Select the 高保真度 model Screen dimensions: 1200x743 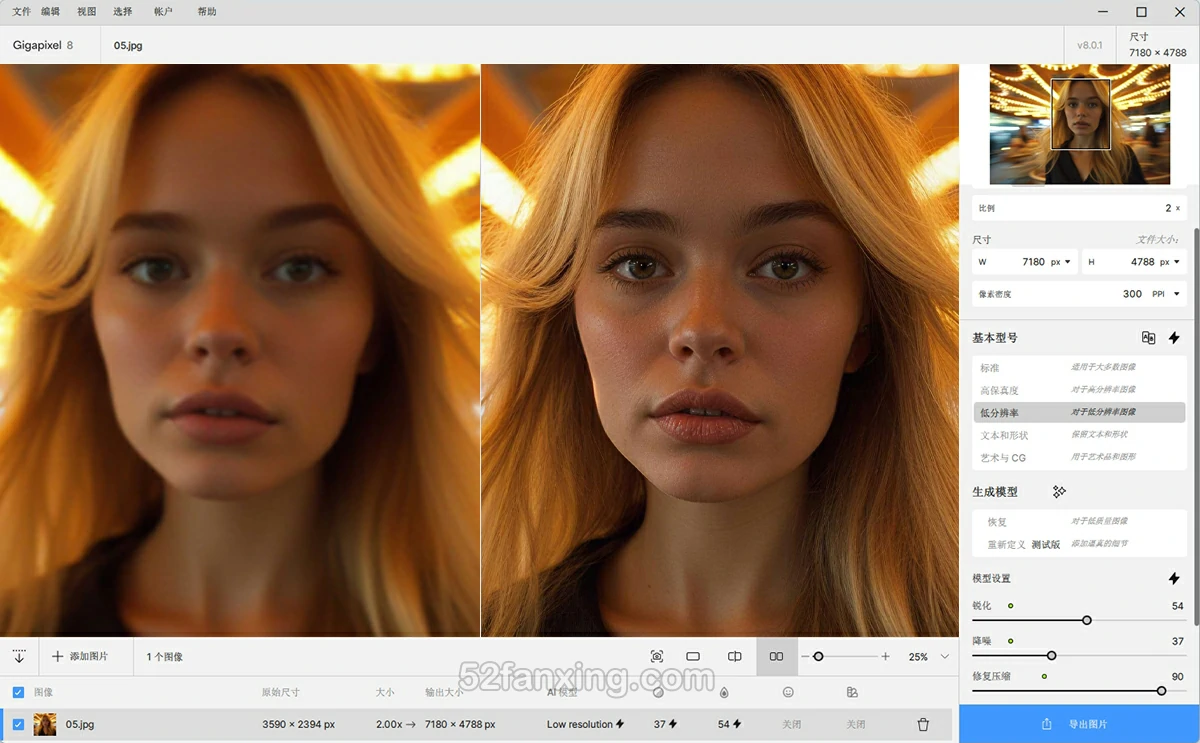click(1079, 390)
